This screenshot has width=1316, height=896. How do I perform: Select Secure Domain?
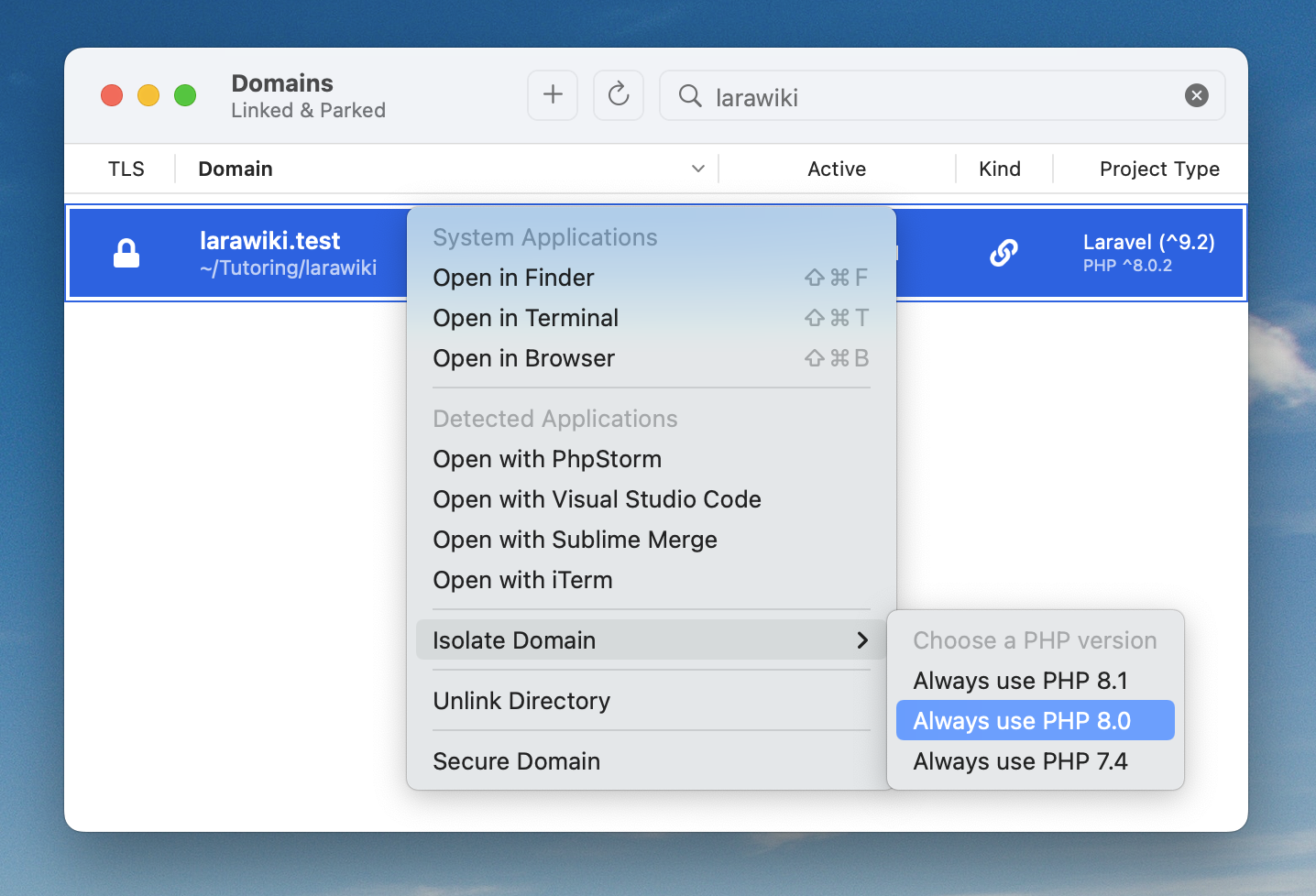click(651, 761)
